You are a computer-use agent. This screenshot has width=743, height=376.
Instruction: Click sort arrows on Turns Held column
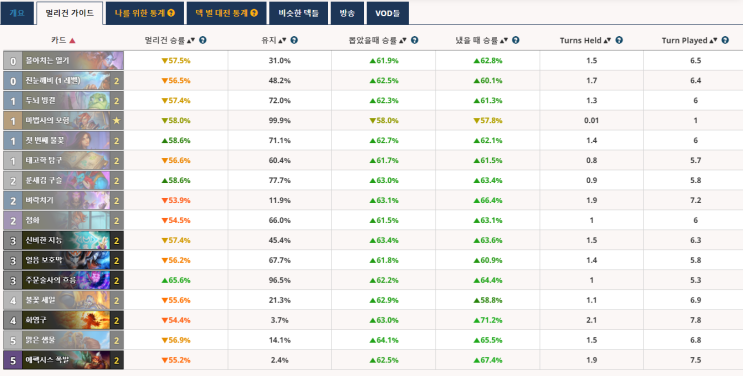pos(607,41)
